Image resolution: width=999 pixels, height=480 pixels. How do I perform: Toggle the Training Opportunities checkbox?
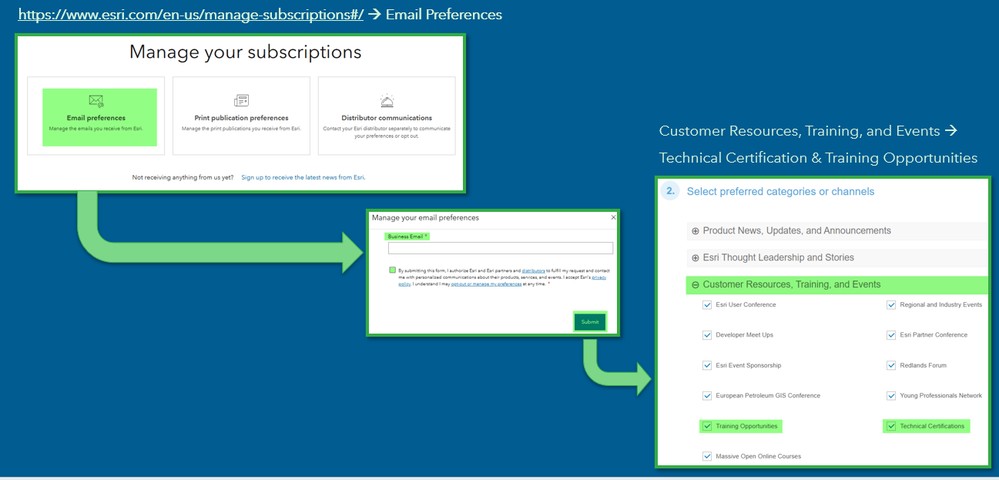coord(707,426)
